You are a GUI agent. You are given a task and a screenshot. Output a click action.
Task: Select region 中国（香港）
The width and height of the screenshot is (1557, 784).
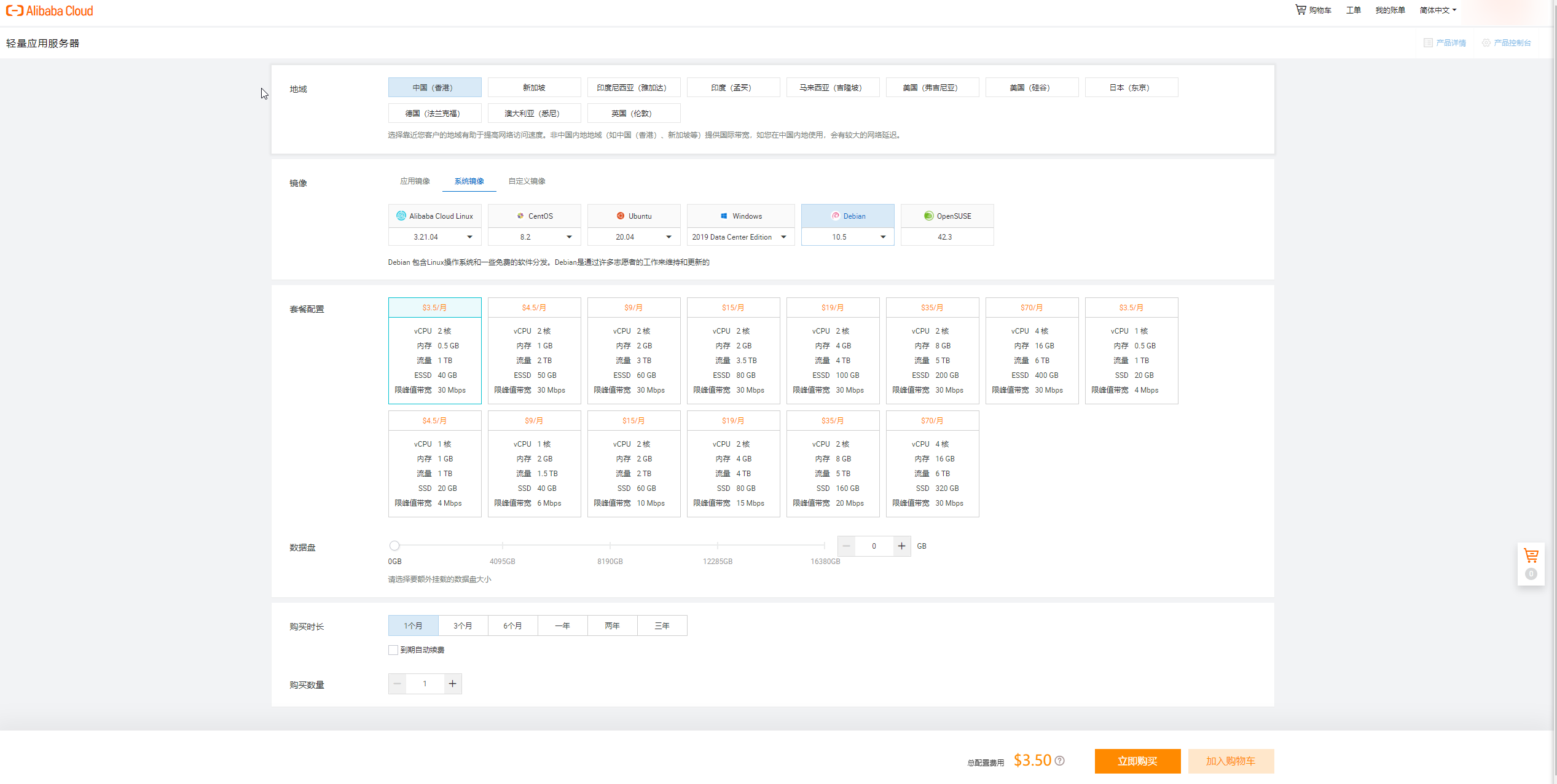click(434, 87)
